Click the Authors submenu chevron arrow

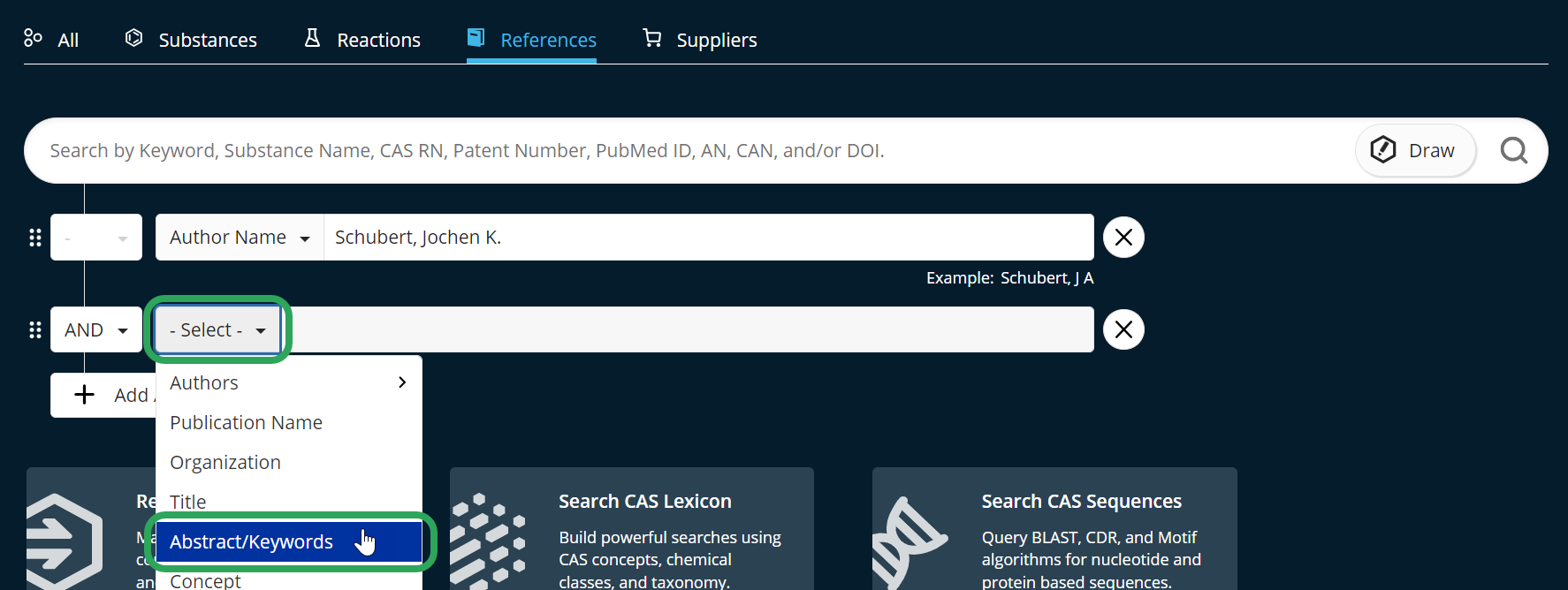402,382
